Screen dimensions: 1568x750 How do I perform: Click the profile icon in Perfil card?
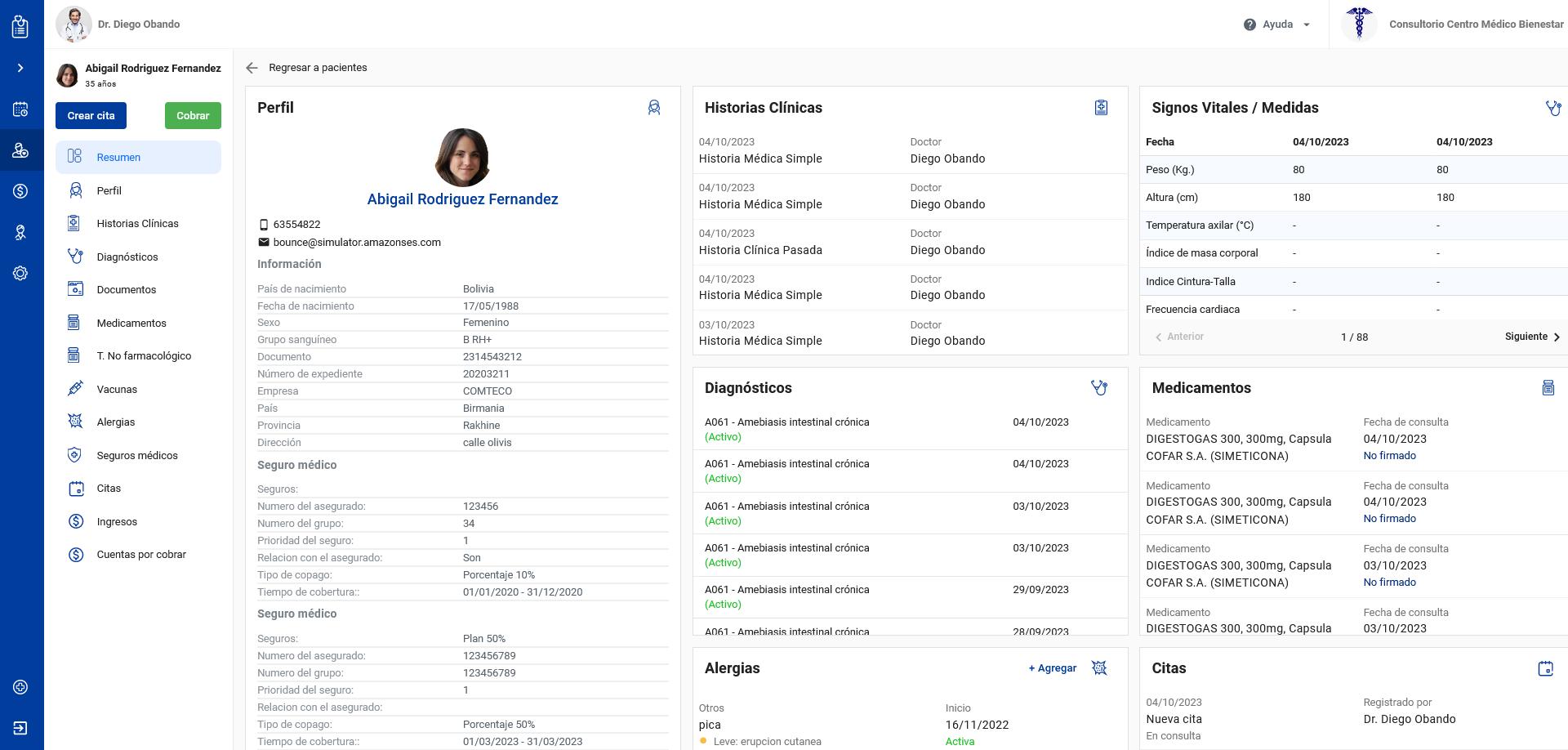point(654,108)
